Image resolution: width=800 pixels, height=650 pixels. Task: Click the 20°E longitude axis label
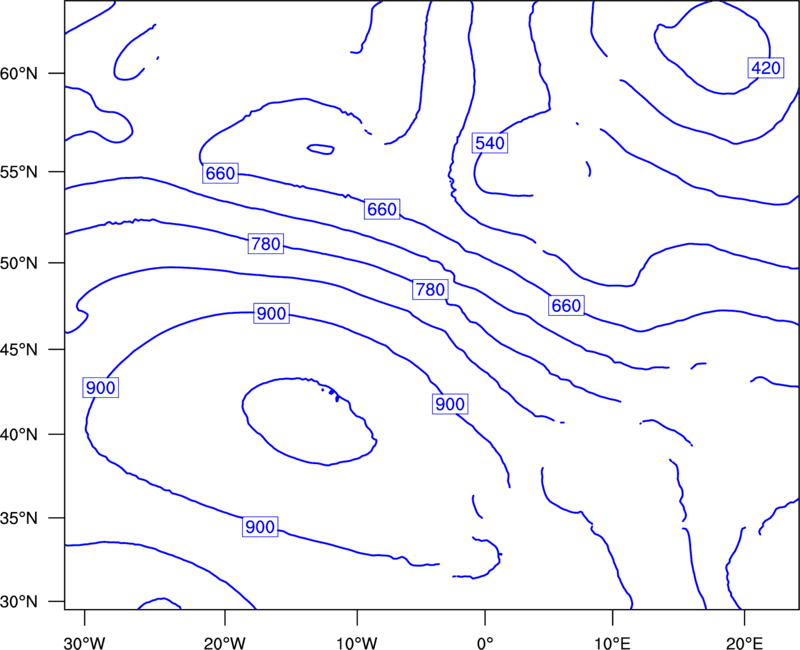[744, 643]
